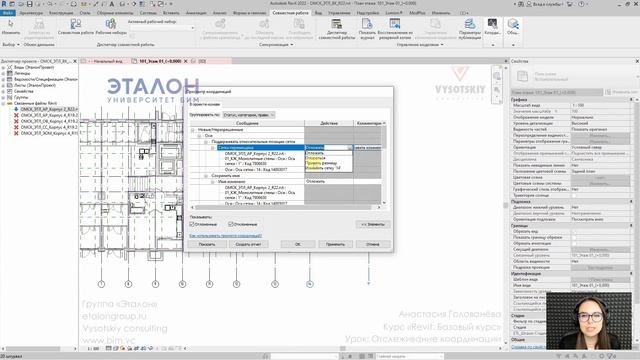Switch to the 'ModPlus' ribbon tab
Screen dimensions: 640x360
(x=417, y=13)
